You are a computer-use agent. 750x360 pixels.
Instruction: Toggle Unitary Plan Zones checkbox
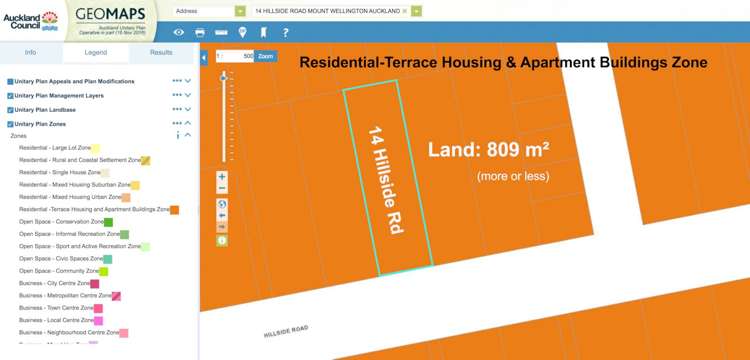pos(10,124)
